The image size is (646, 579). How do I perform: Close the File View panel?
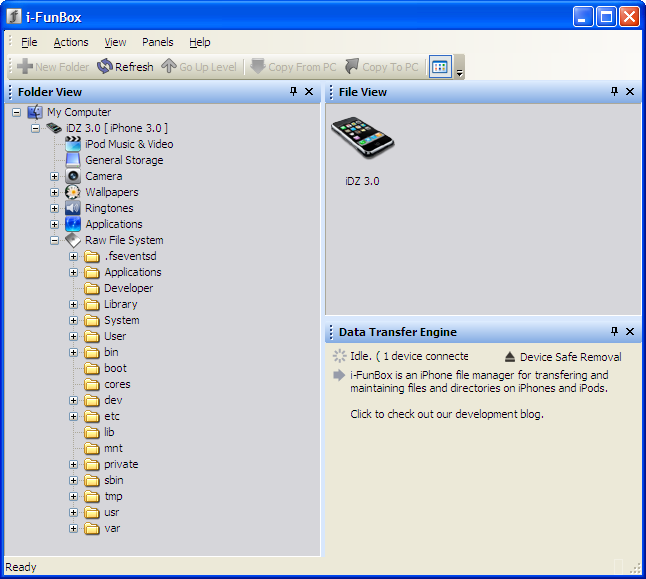click(630, 91)
